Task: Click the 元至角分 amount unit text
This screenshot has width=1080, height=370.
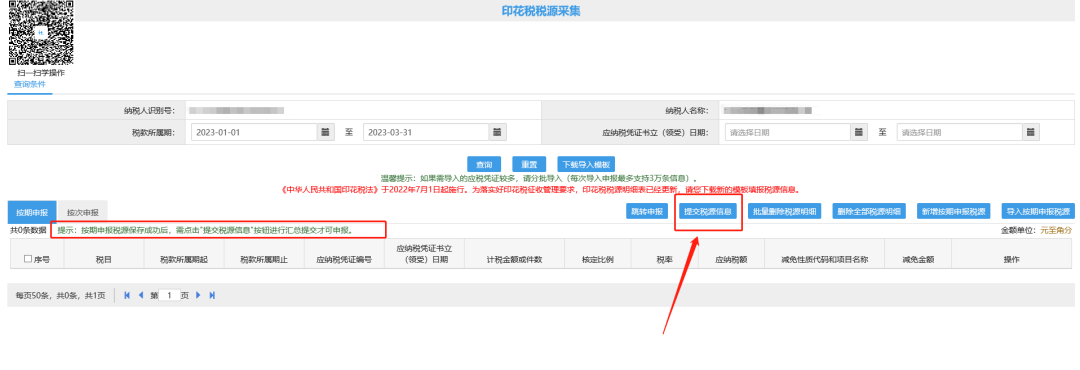Action: pos(1056,230)
